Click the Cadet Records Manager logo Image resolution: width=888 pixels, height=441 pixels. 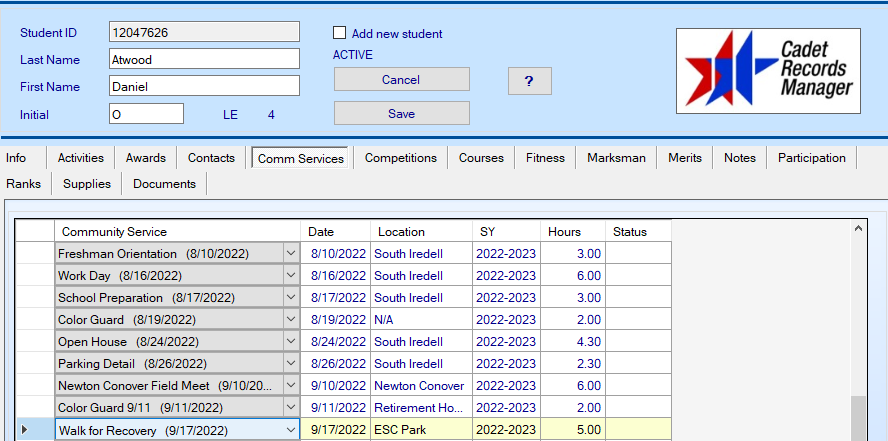click(x=768, y=70)
